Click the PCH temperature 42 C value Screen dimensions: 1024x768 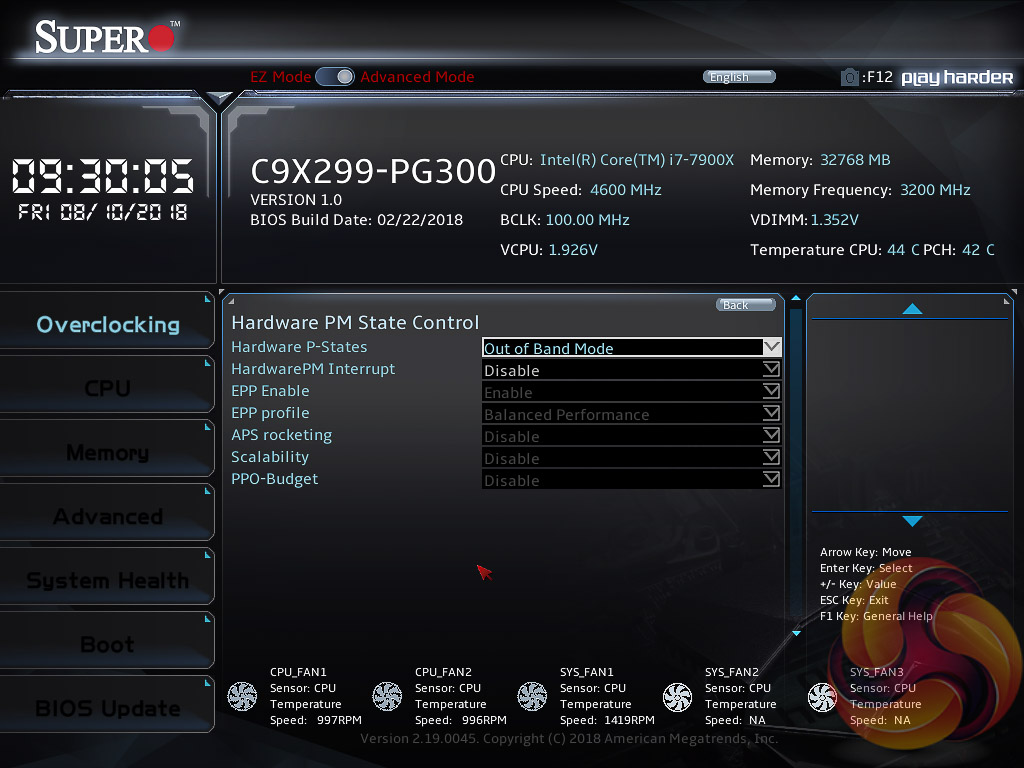(978, 250)
